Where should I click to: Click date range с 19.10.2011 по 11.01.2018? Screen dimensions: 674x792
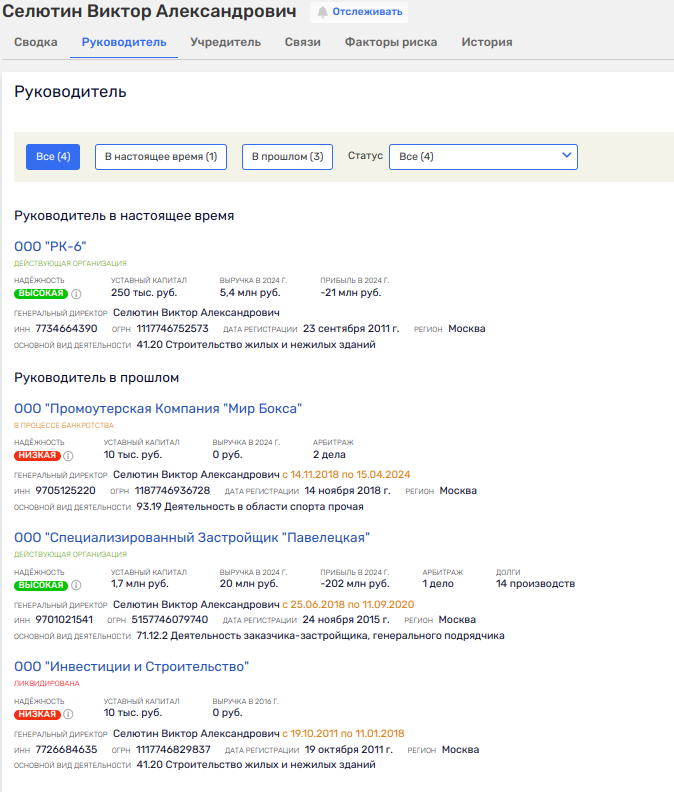[x=344, y=733]
